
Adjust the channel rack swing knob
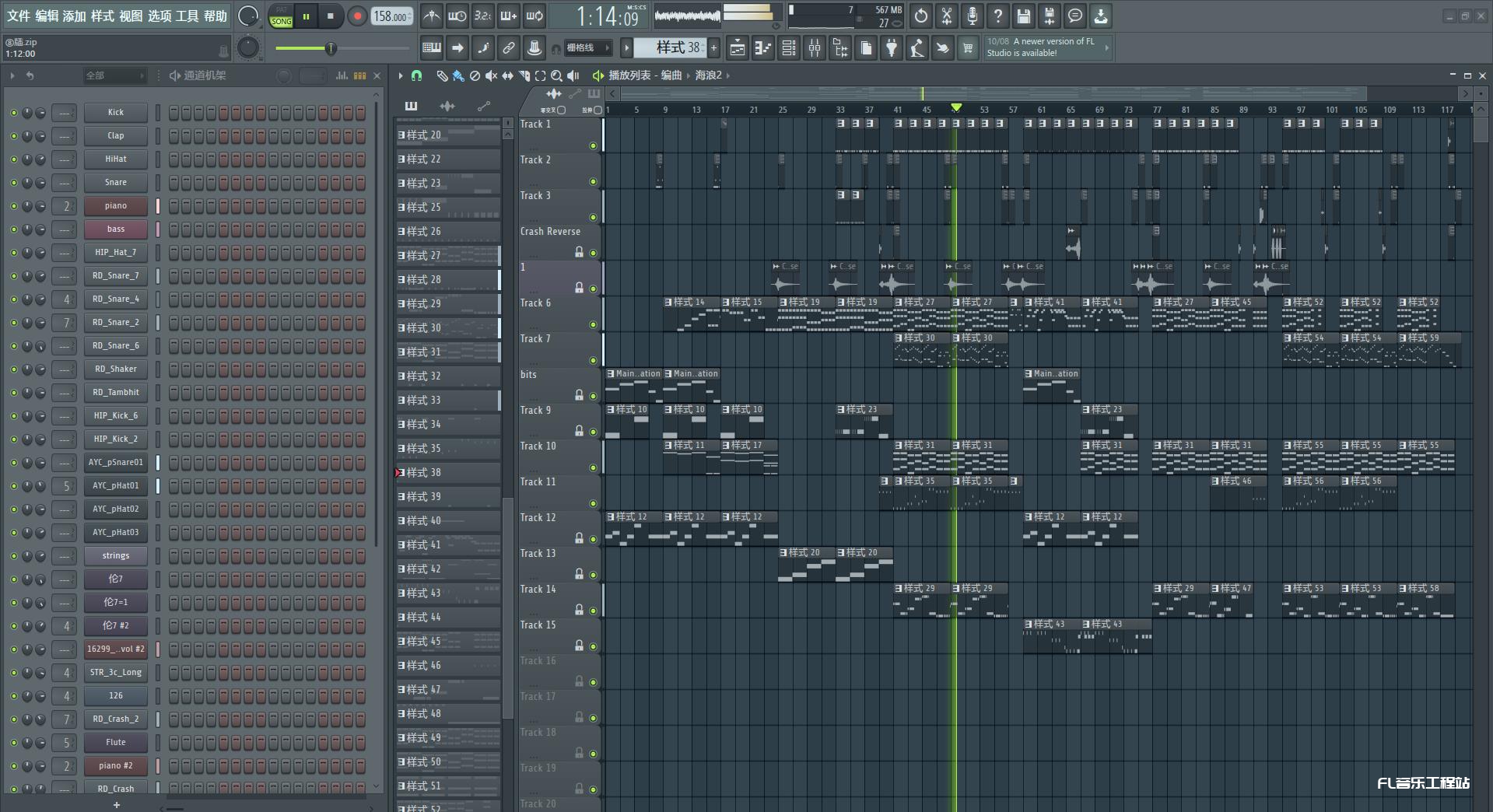[284, 75]
